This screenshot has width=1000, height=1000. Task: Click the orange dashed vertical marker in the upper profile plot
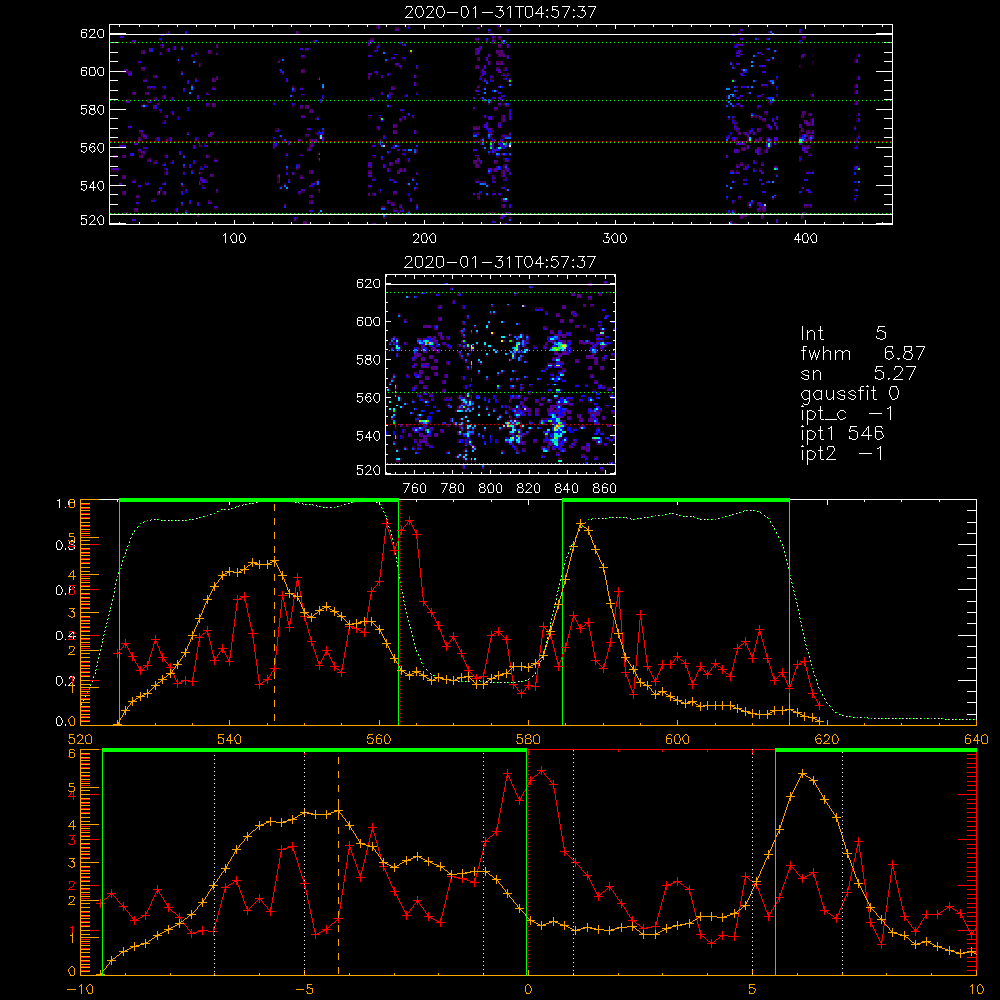pyautogui.click(x=274, y=612)
